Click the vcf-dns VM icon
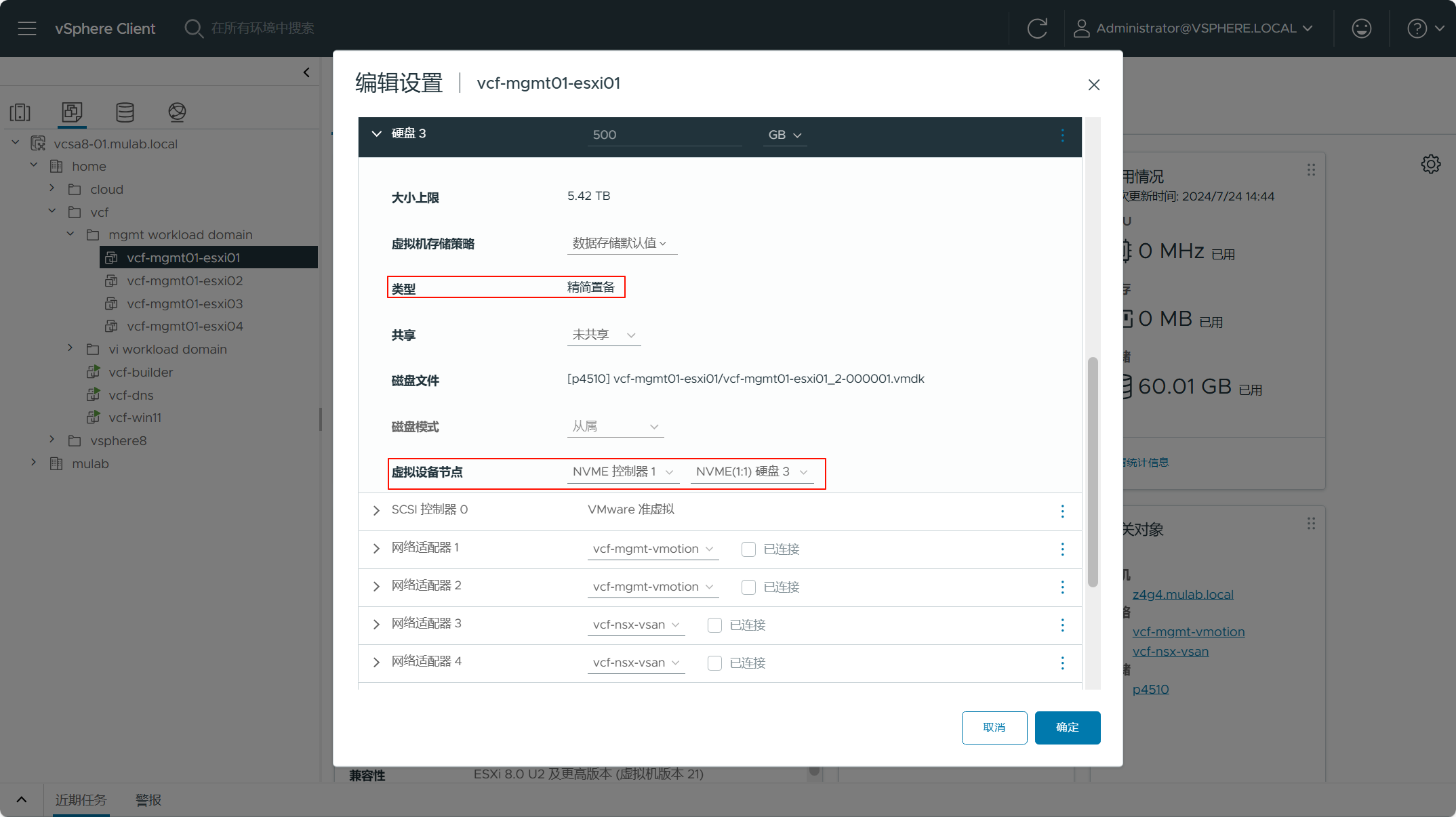This screenshot has width=1456, height=817. pos(94,395)
